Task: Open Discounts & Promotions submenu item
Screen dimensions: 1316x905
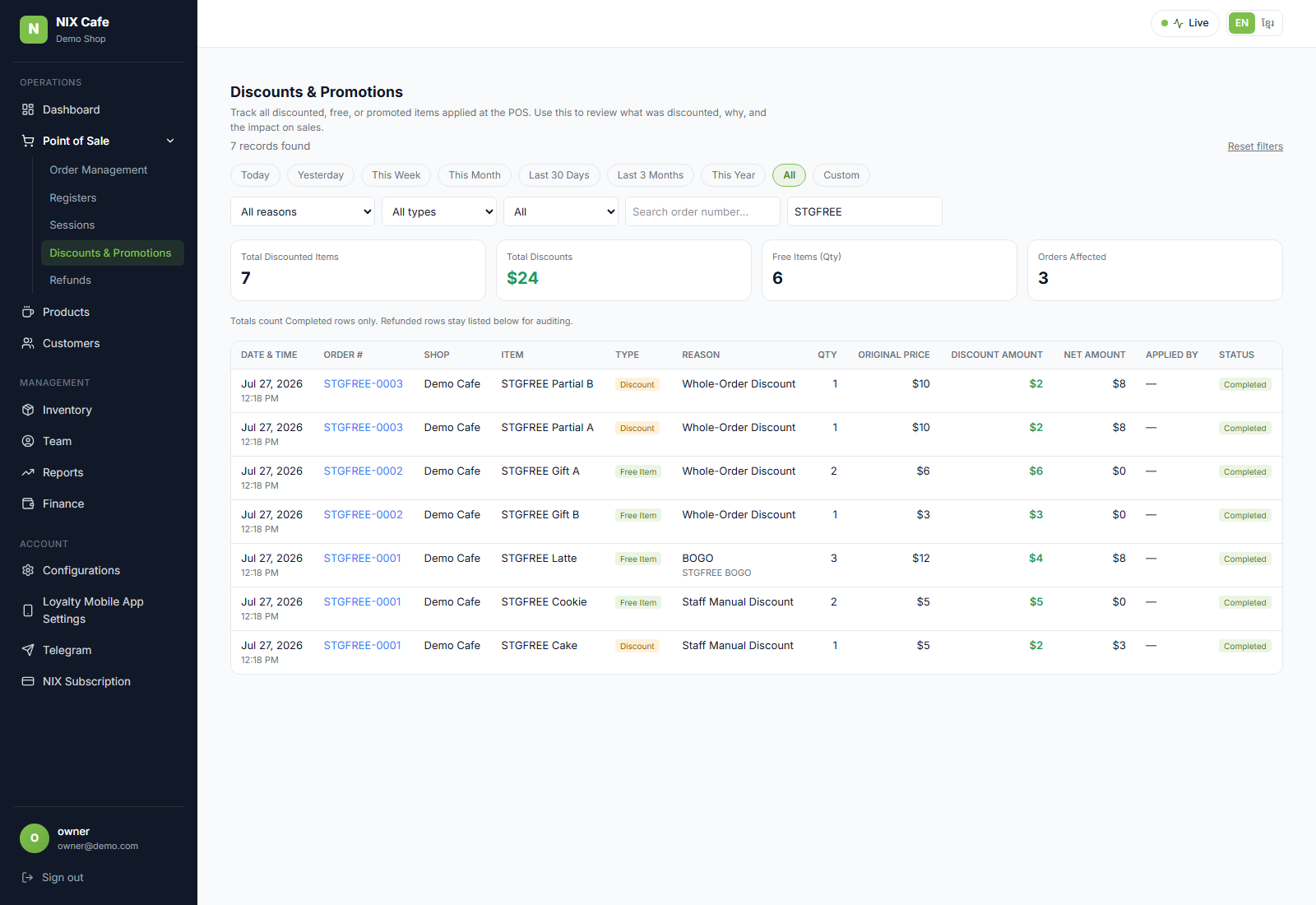Action: coord(113,253)
